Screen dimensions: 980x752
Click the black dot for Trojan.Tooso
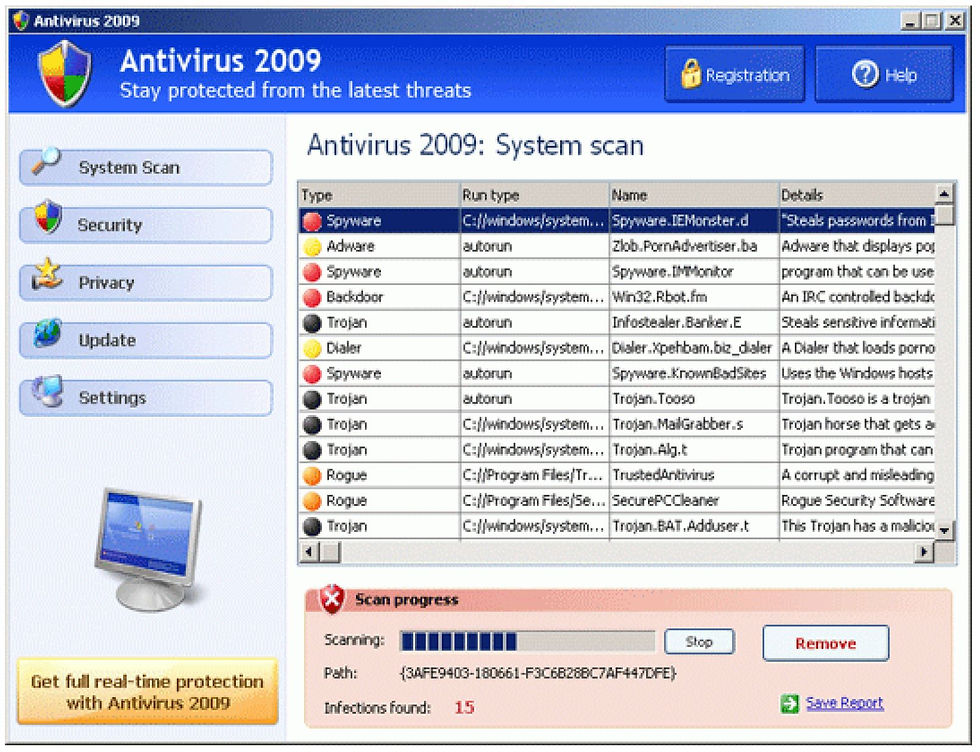click(312, 399)
